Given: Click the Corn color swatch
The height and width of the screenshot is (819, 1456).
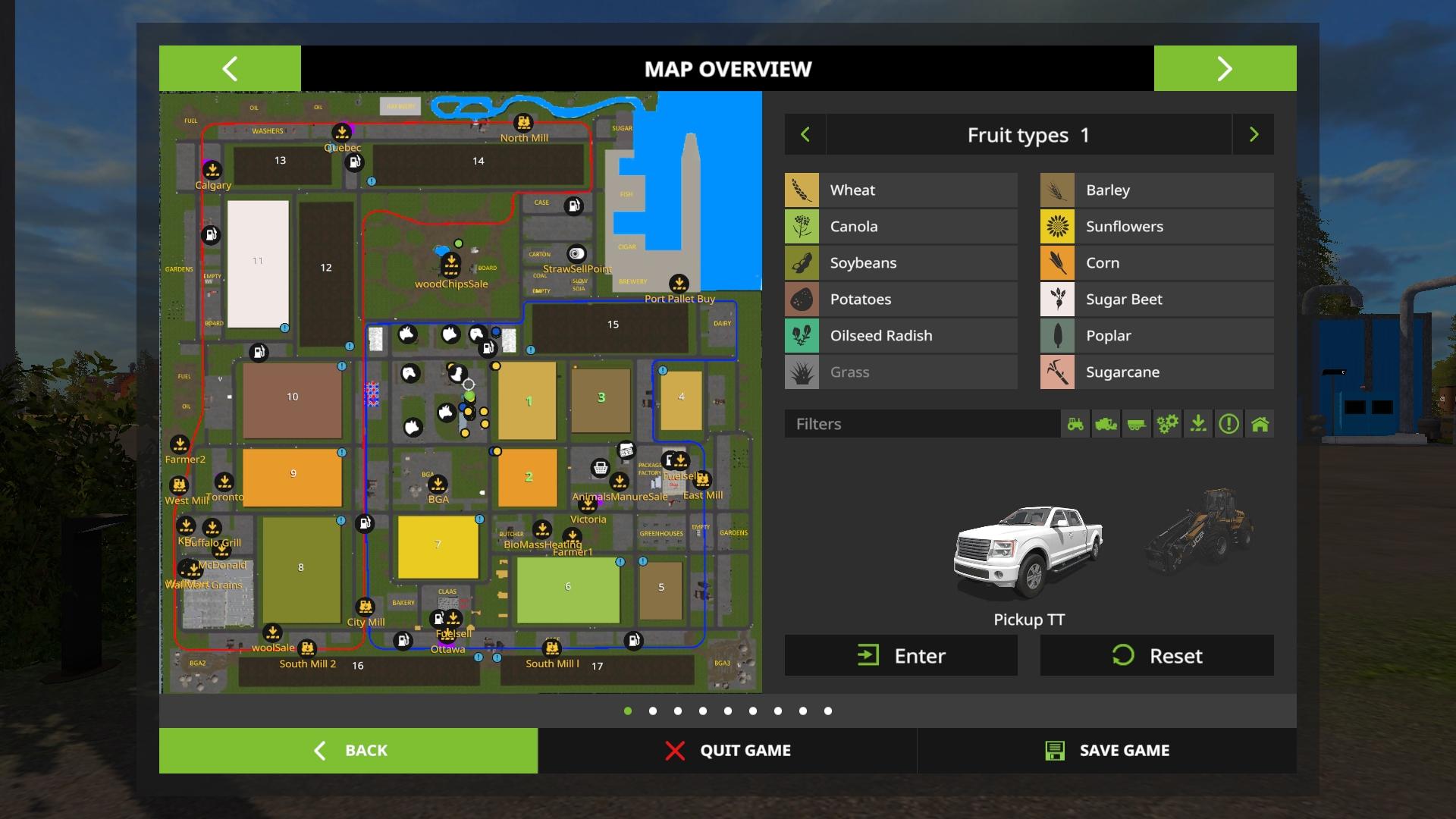Looking at the screenshot, I should click(1057, 263).
